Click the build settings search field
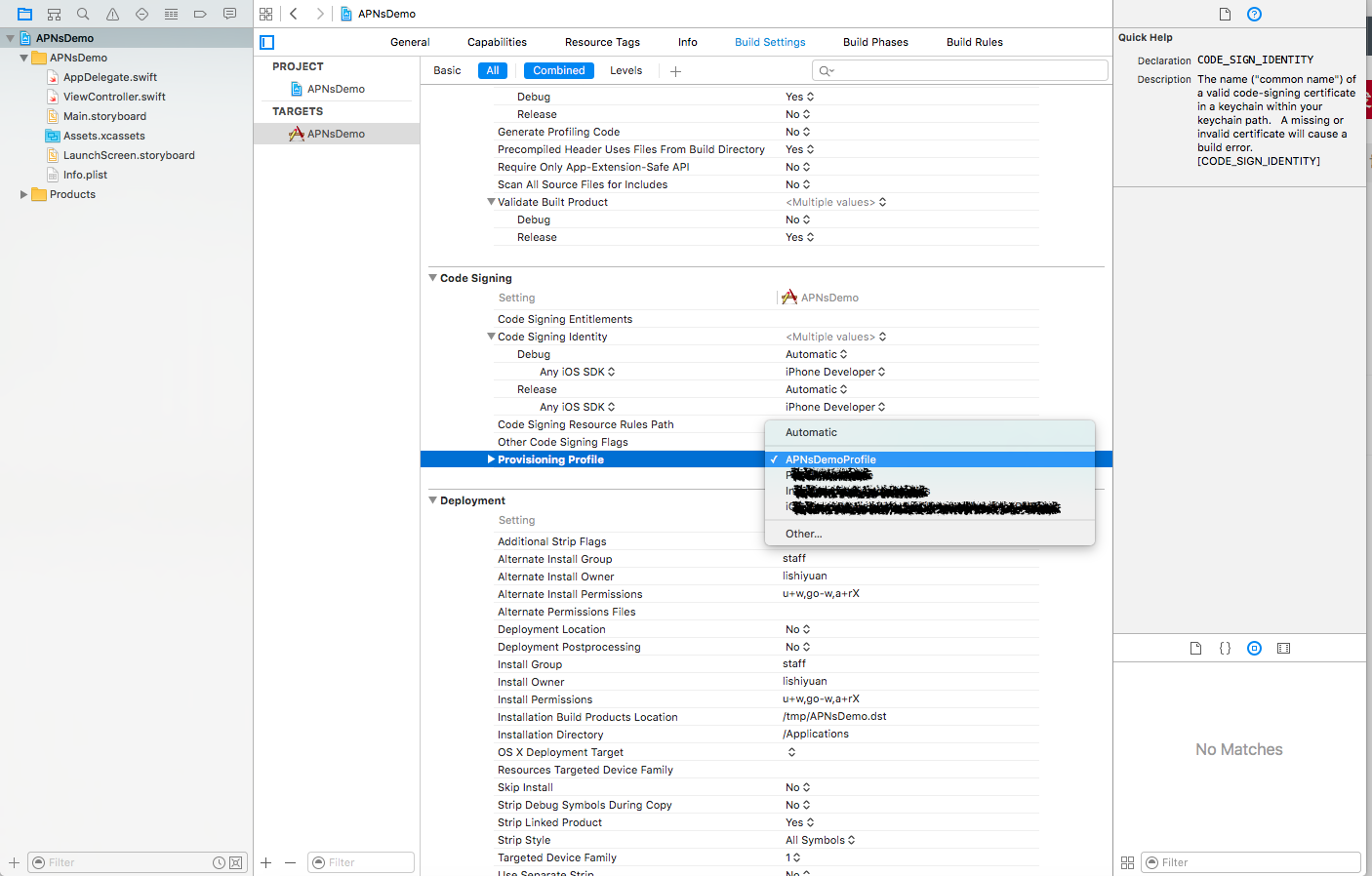Screen dimensions: 1372x876 tap(960, 70)
